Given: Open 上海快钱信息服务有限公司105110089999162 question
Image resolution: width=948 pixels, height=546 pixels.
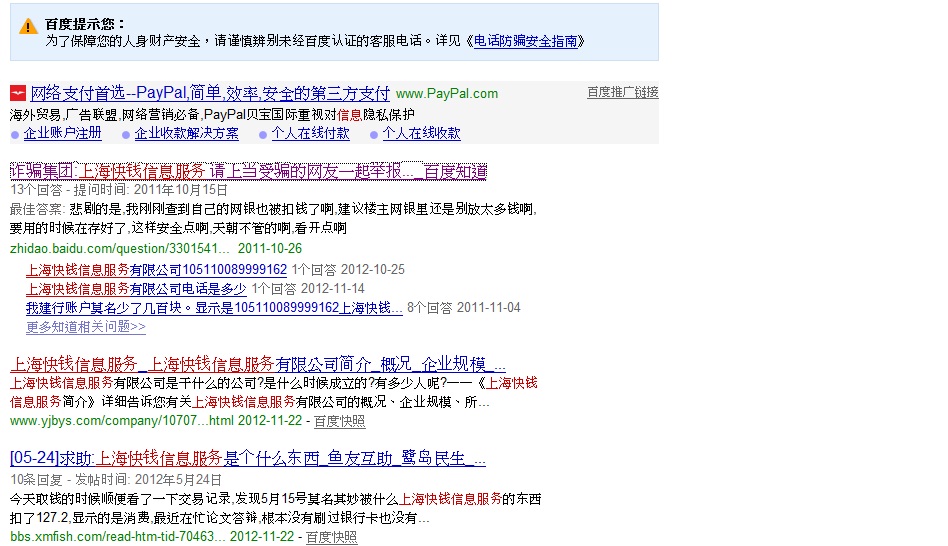Looking at the screenshot, I should click(156, 270).
